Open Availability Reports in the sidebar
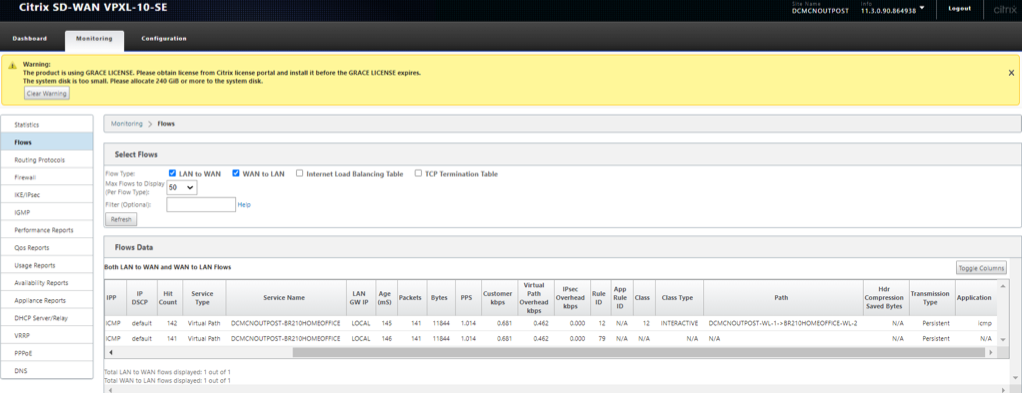This screenshot has height=393, width=1022. coord(47,282)
